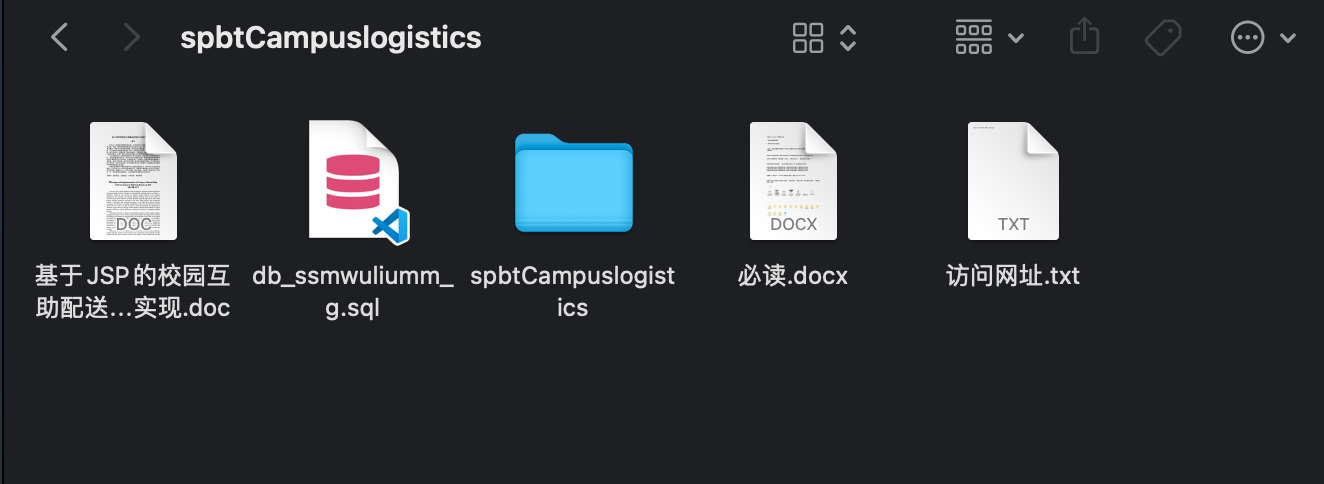Select the TXT file icon

tap(1013, 181)
